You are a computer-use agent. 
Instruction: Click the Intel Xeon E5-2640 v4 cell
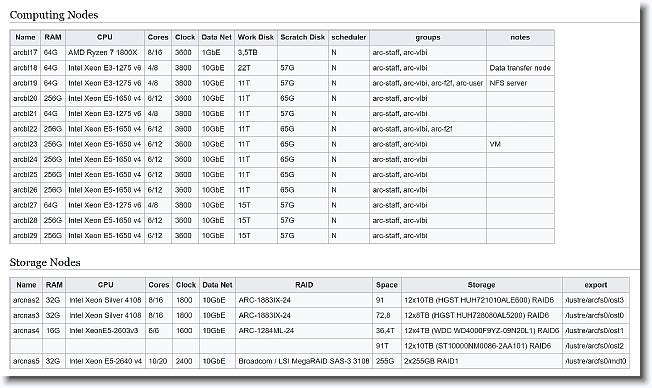click(106, 361)
